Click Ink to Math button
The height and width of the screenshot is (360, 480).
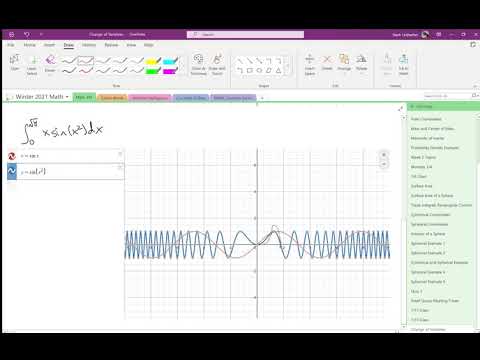403,65
